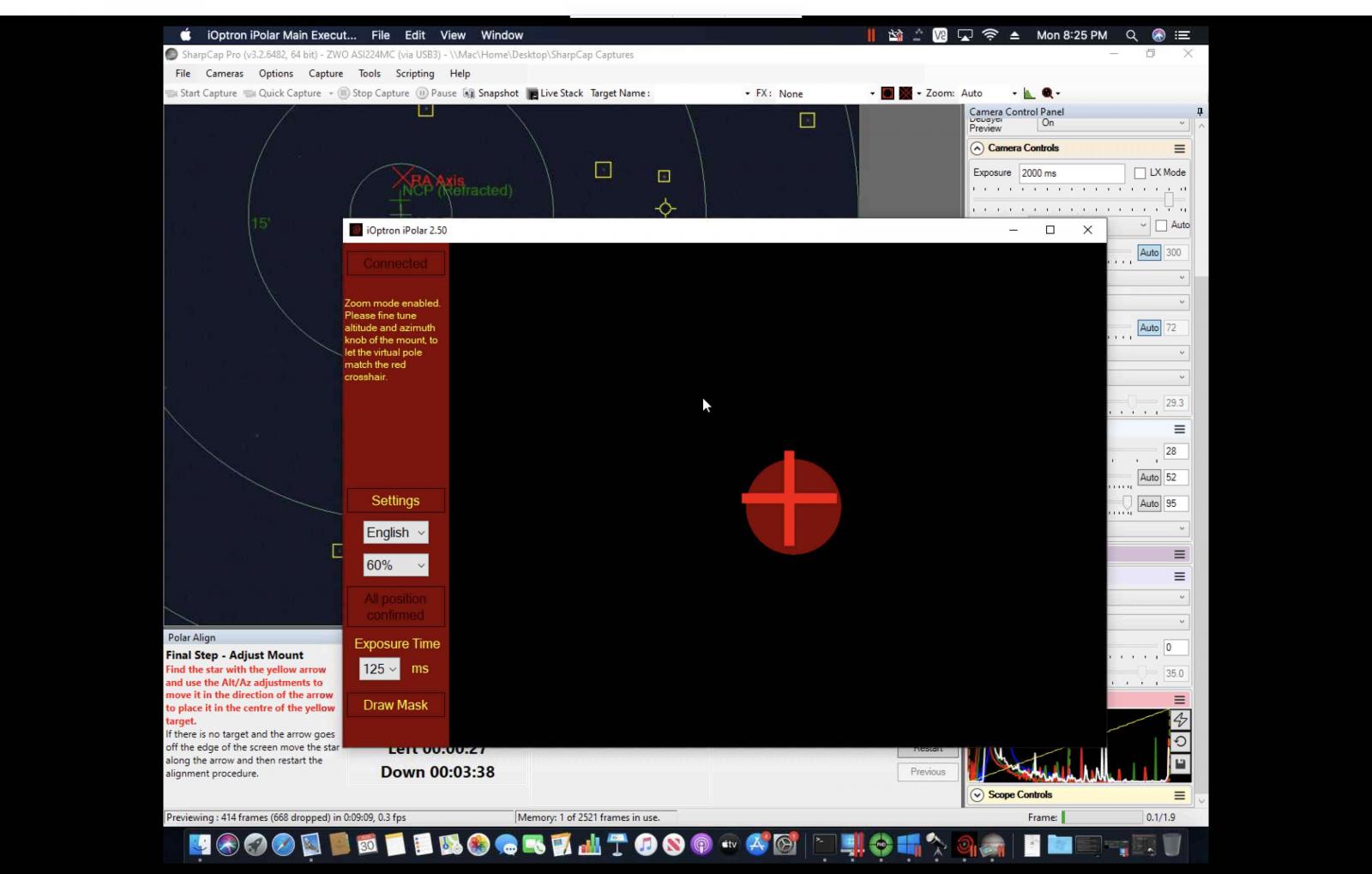Screen dimensions: 1372x874
Task: Click Start Capture in the SharpCap toolbar
Action: (202, 93)
